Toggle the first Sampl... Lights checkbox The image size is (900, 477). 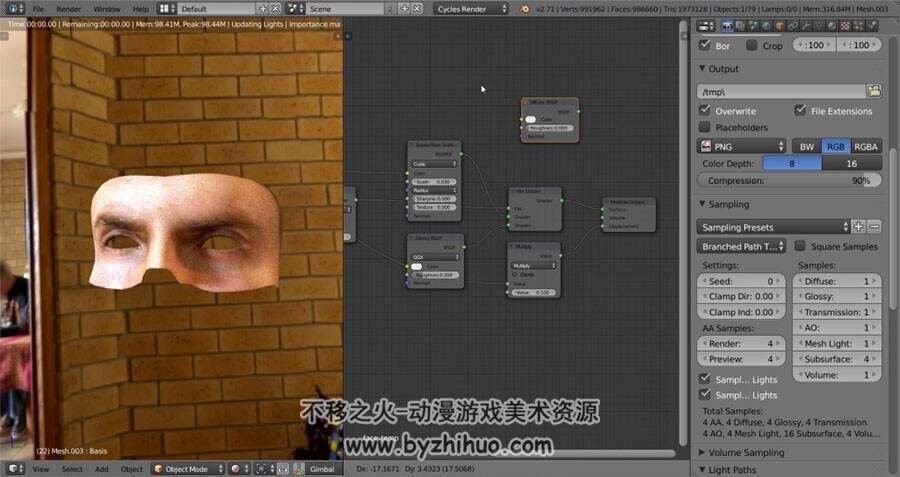[x=705, y=378]
